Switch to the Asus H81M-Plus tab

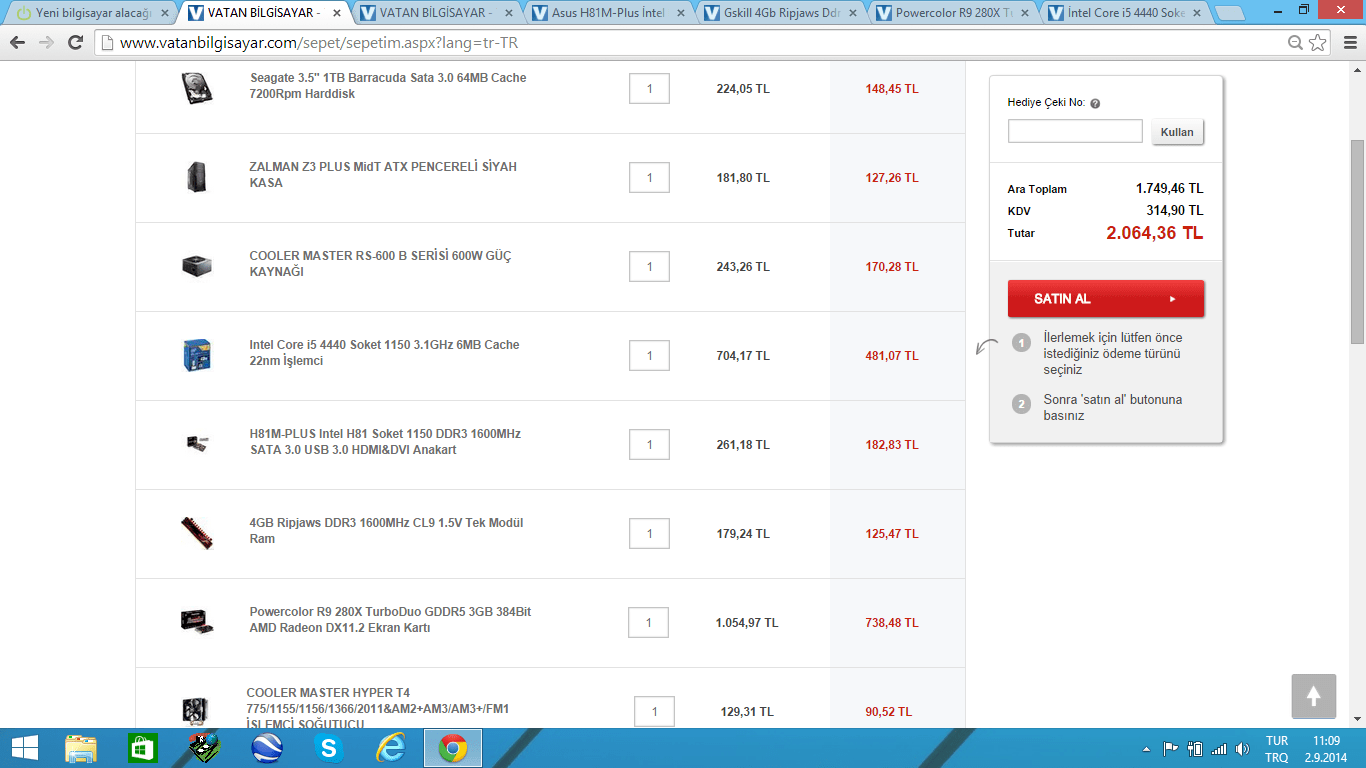pyautogui.click(x=610, y=13)
